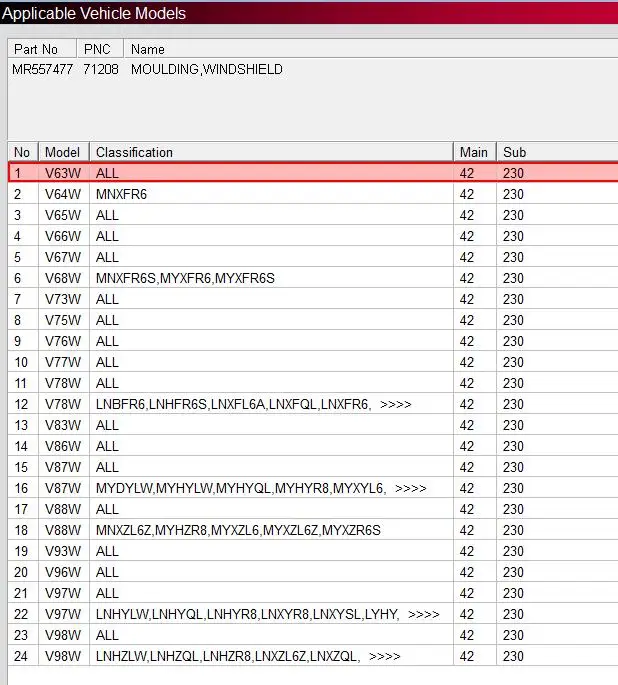The height and width of the screenshot is (685, 618).
Task: Sort by the No column header
Action: (x=23, y=152)
